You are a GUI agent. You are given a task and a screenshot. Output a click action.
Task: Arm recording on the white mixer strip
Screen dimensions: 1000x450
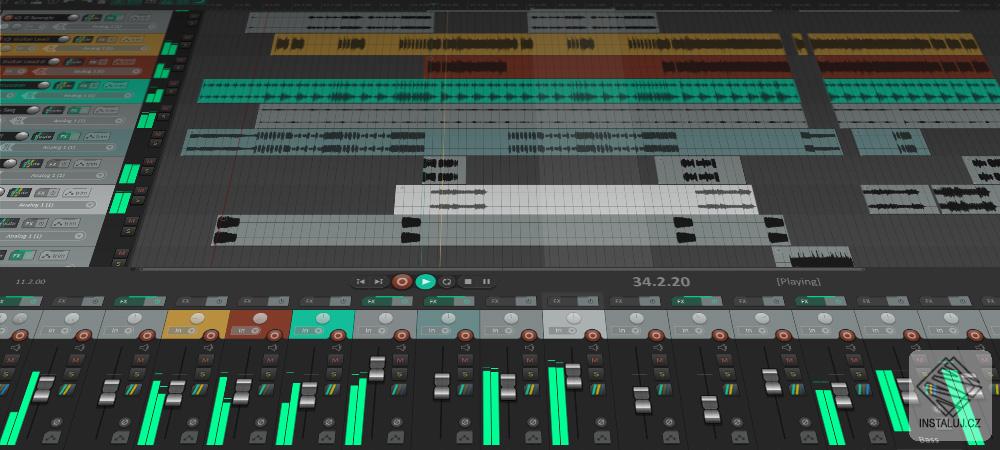pos(592,335)
